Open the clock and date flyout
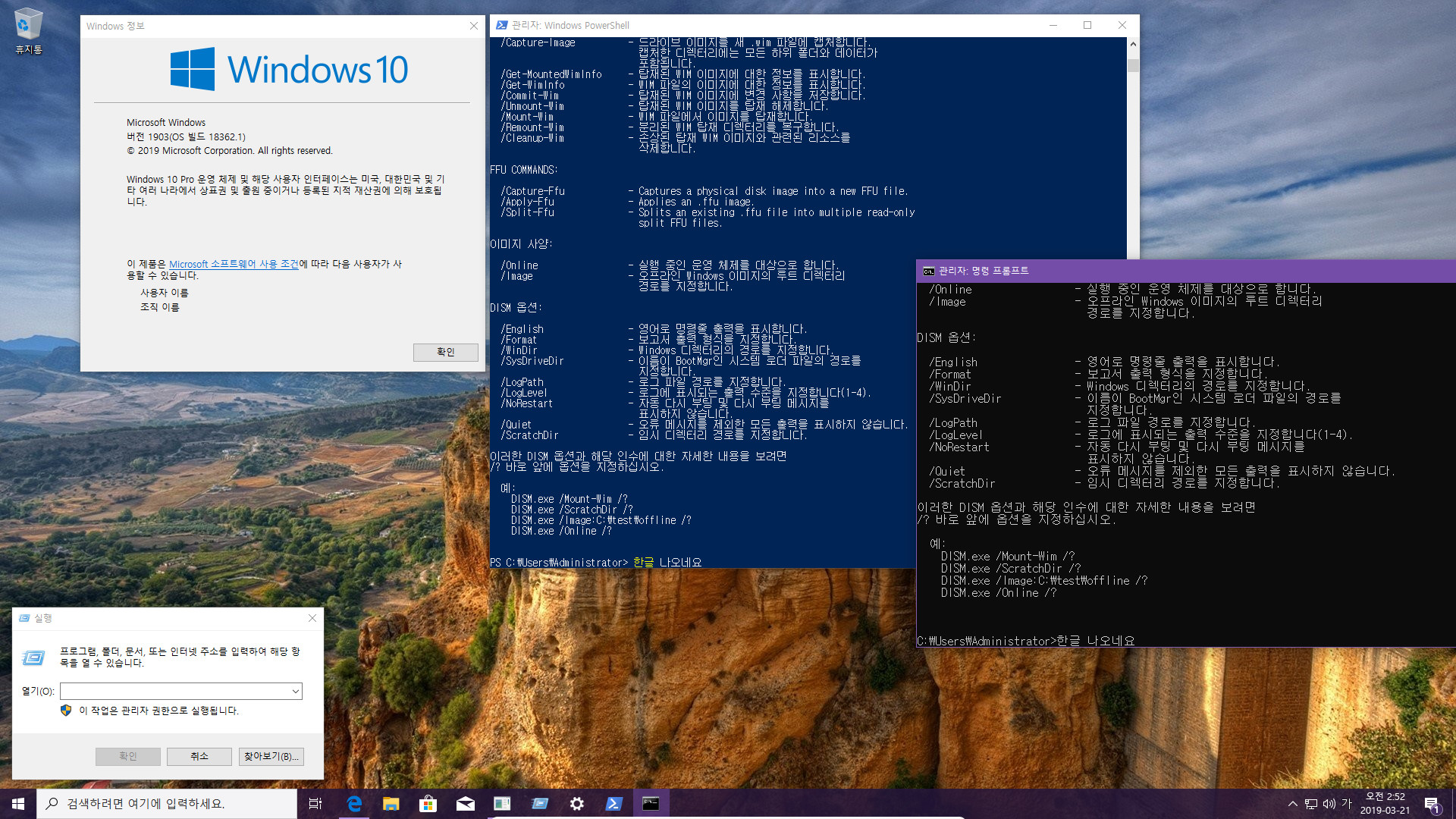 (1385, 804)
